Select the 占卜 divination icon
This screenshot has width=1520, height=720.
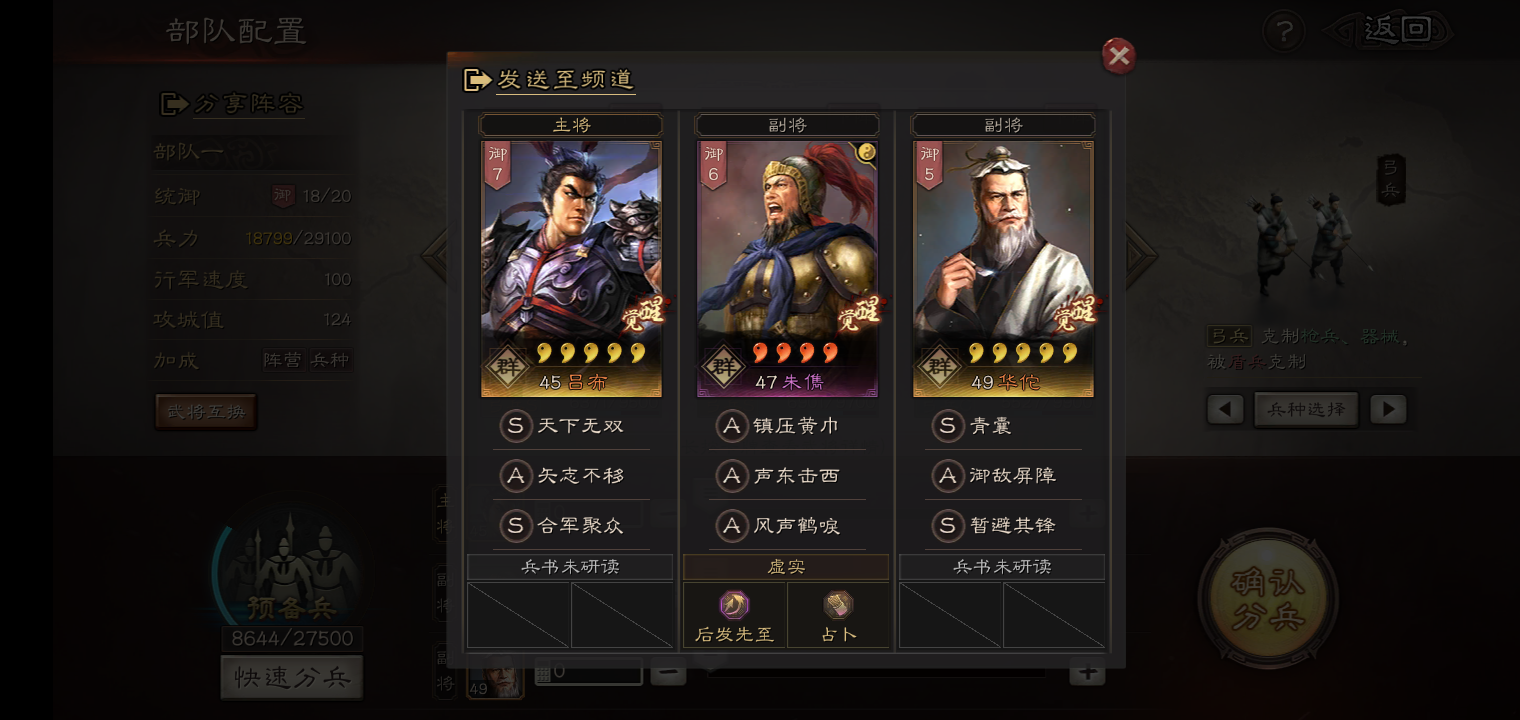coord(838,605)
